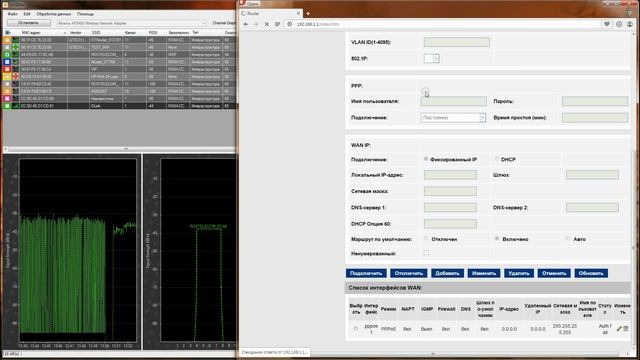
Task: Click the DNS-сервер 1 field
Action: [x=450, y=207]
